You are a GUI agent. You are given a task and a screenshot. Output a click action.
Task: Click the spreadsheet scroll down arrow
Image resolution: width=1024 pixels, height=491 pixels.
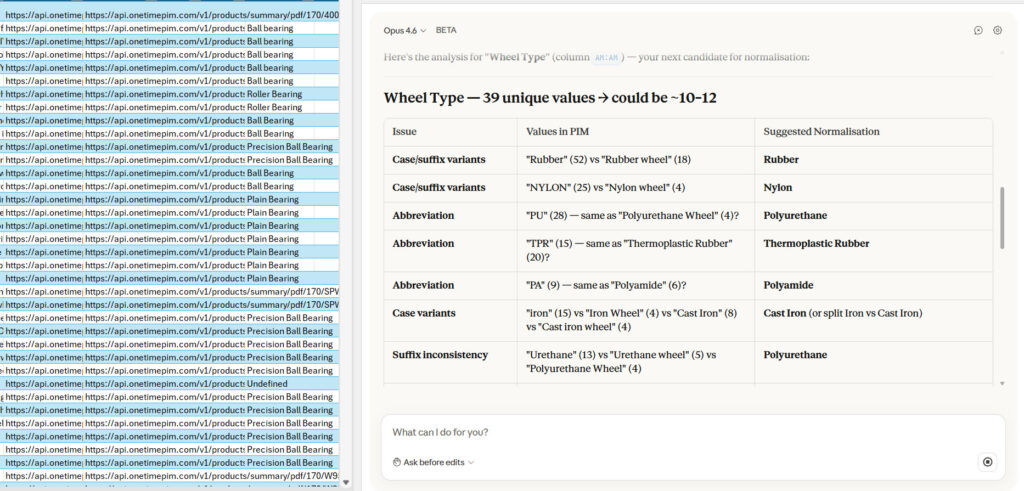click(x=346, y=482)
